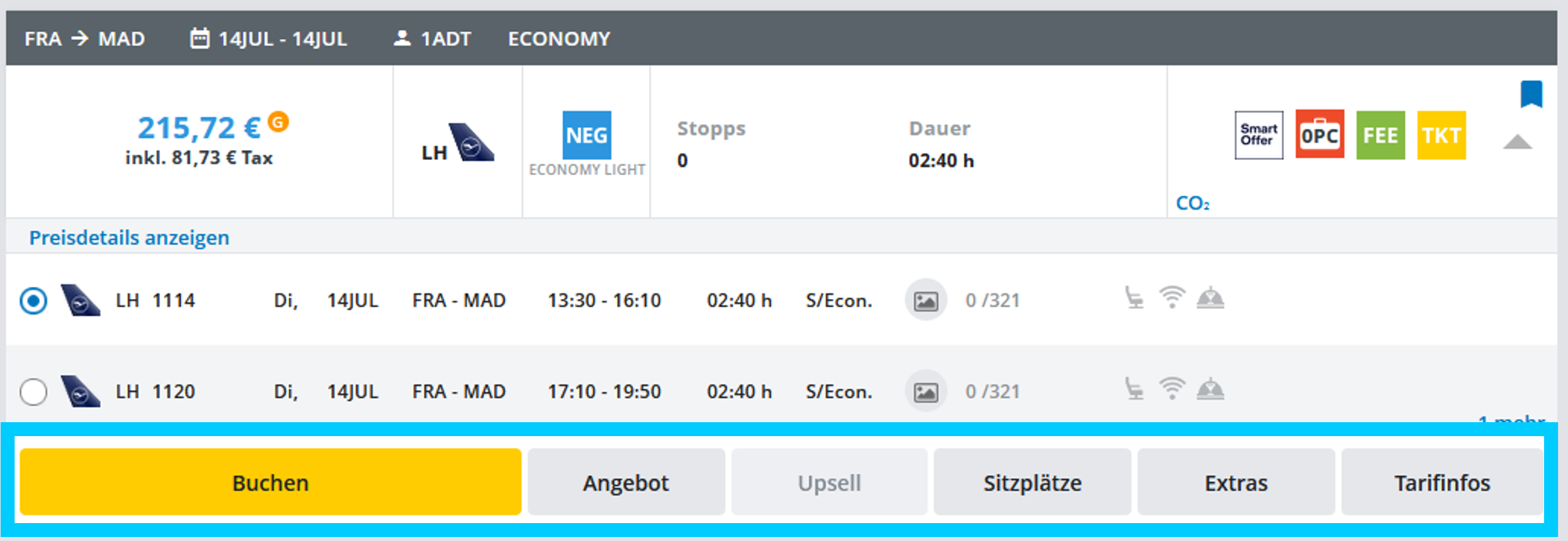Image resolution: width=1568 pixels, height=541 pixels.
Task: Select flight LH 1114 radio button
Action: click(x=33, y=301)
